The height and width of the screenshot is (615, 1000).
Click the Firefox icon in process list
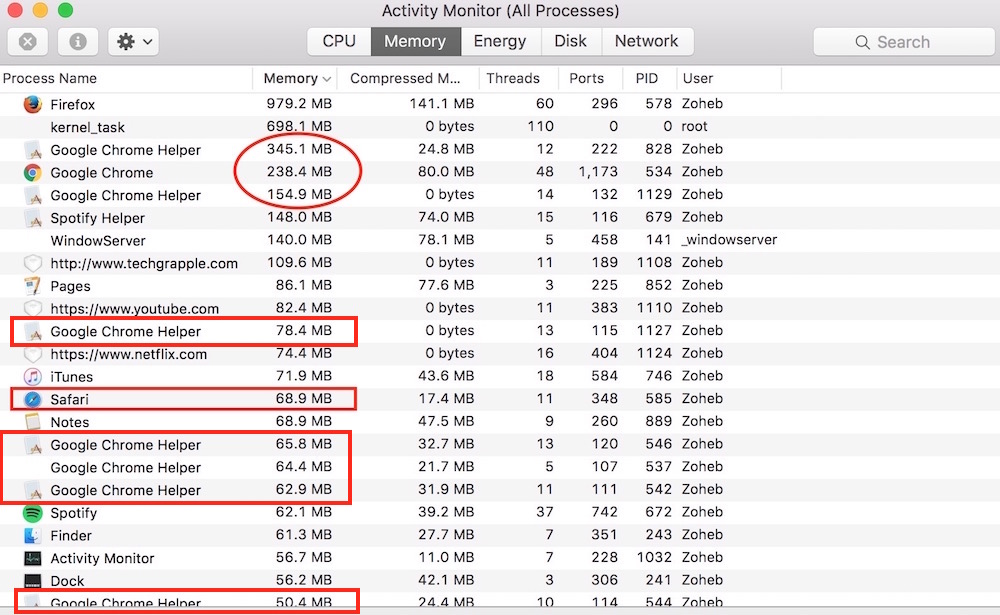[x=33, y=104]
